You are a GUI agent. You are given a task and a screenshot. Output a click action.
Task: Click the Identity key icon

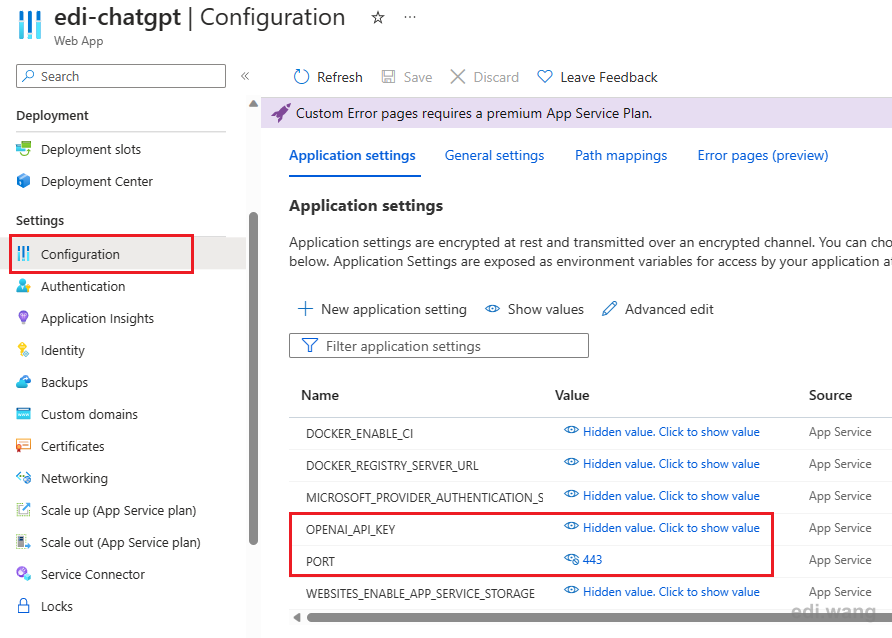click(x=23, y=350)
